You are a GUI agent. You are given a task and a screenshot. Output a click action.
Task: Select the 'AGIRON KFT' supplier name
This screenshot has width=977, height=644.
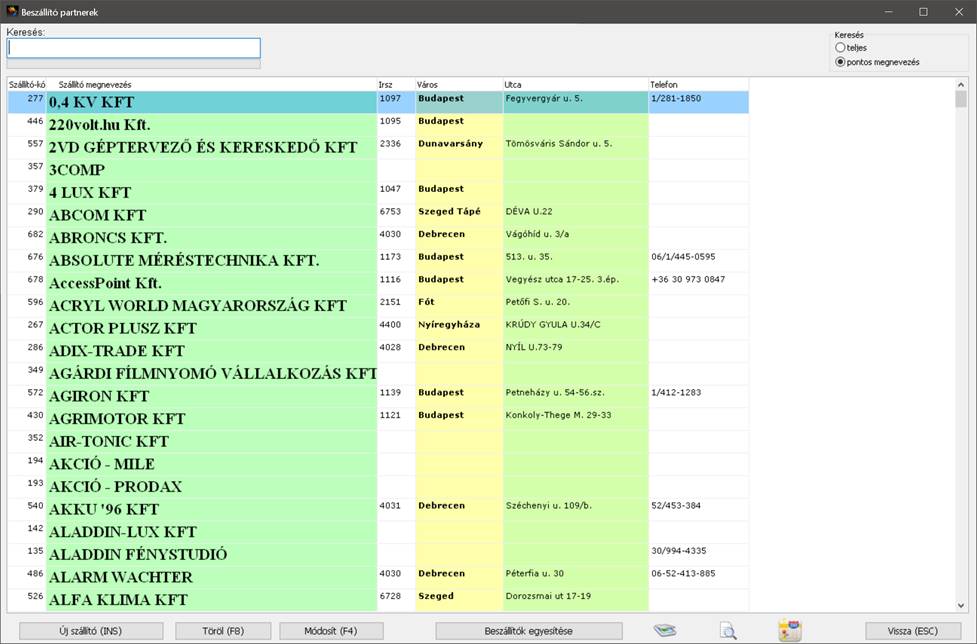pos(99,396)
